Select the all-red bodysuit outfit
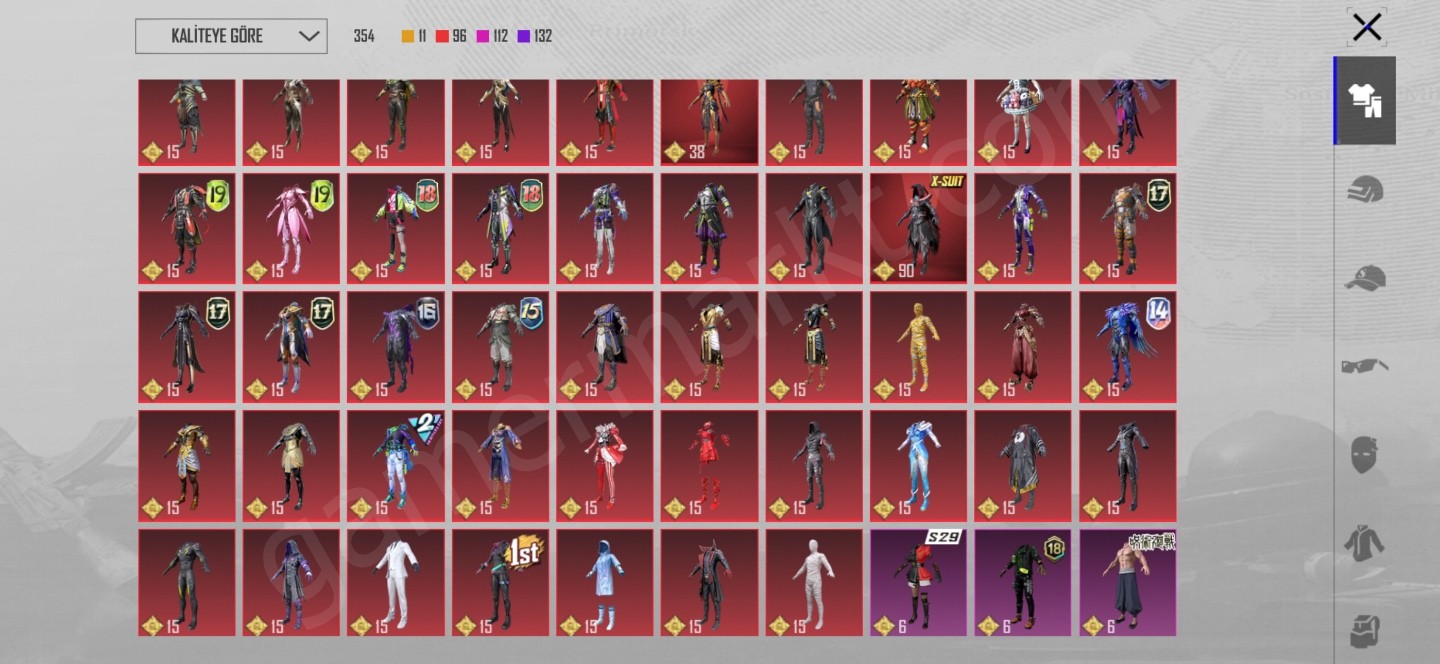This screenshot has width=1440, height=664. (709, 466)
